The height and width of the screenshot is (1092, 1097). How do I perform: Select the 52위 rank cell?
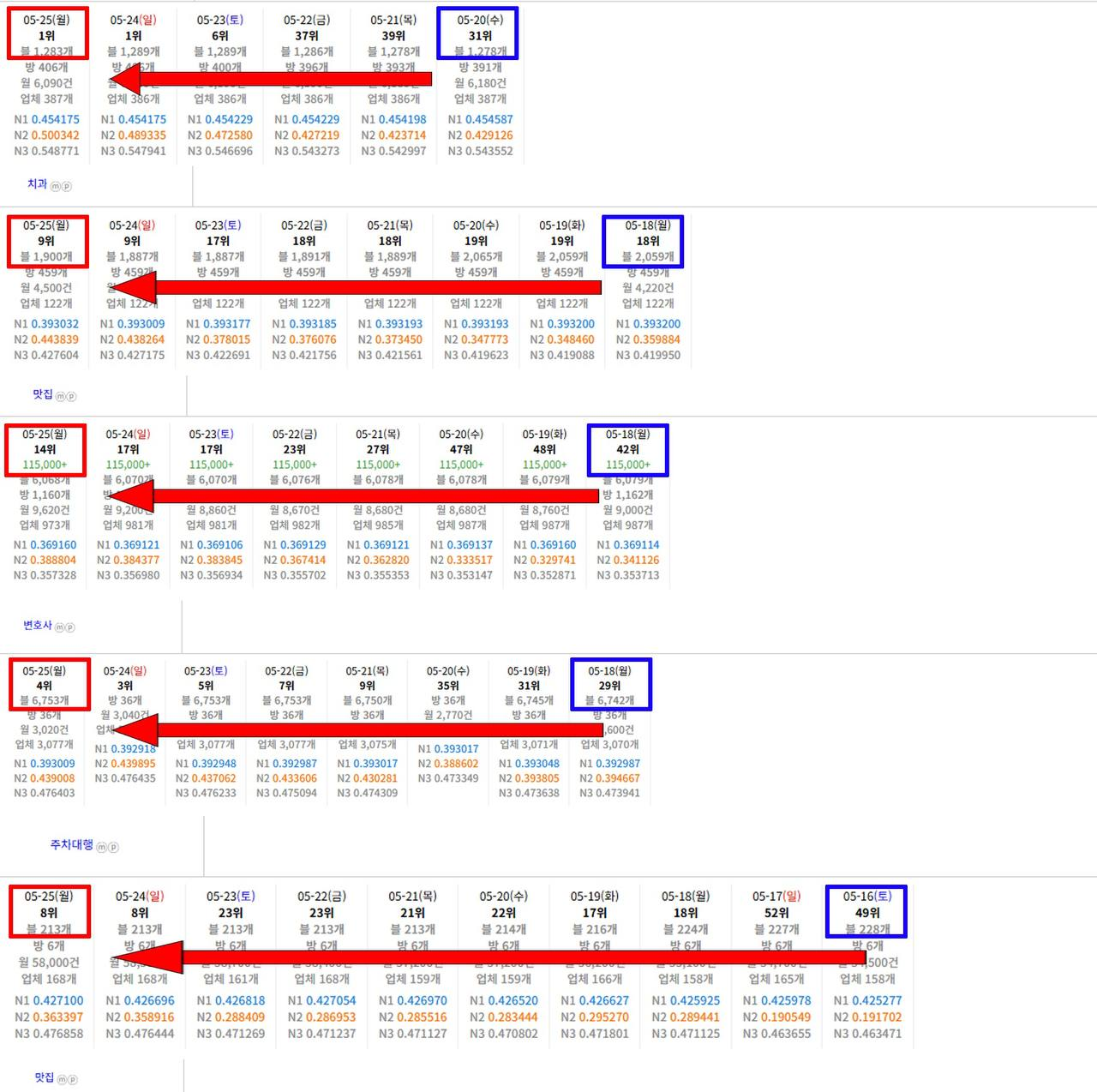pyautogui.click(x=776, y=913)
